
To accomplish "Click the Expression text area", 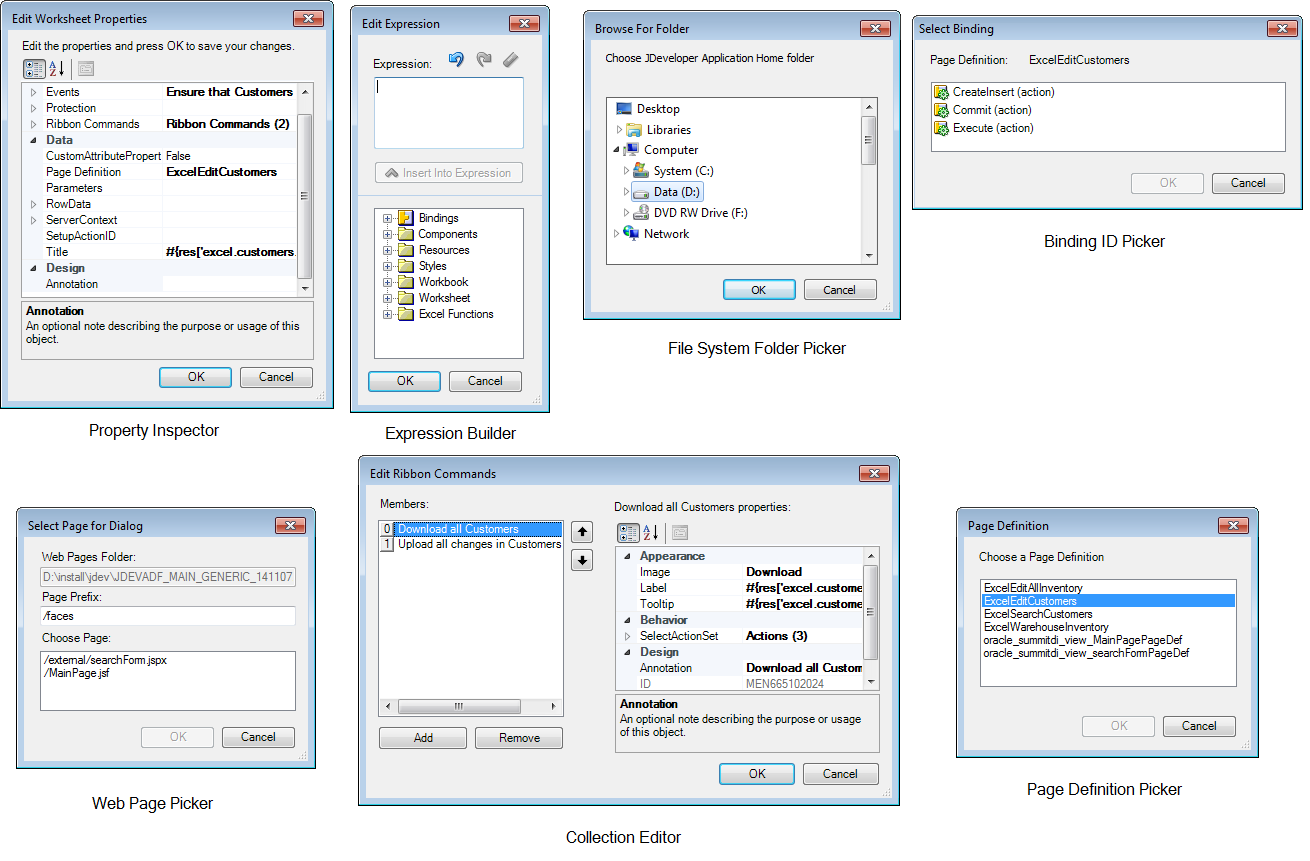I will coord(449,113).
